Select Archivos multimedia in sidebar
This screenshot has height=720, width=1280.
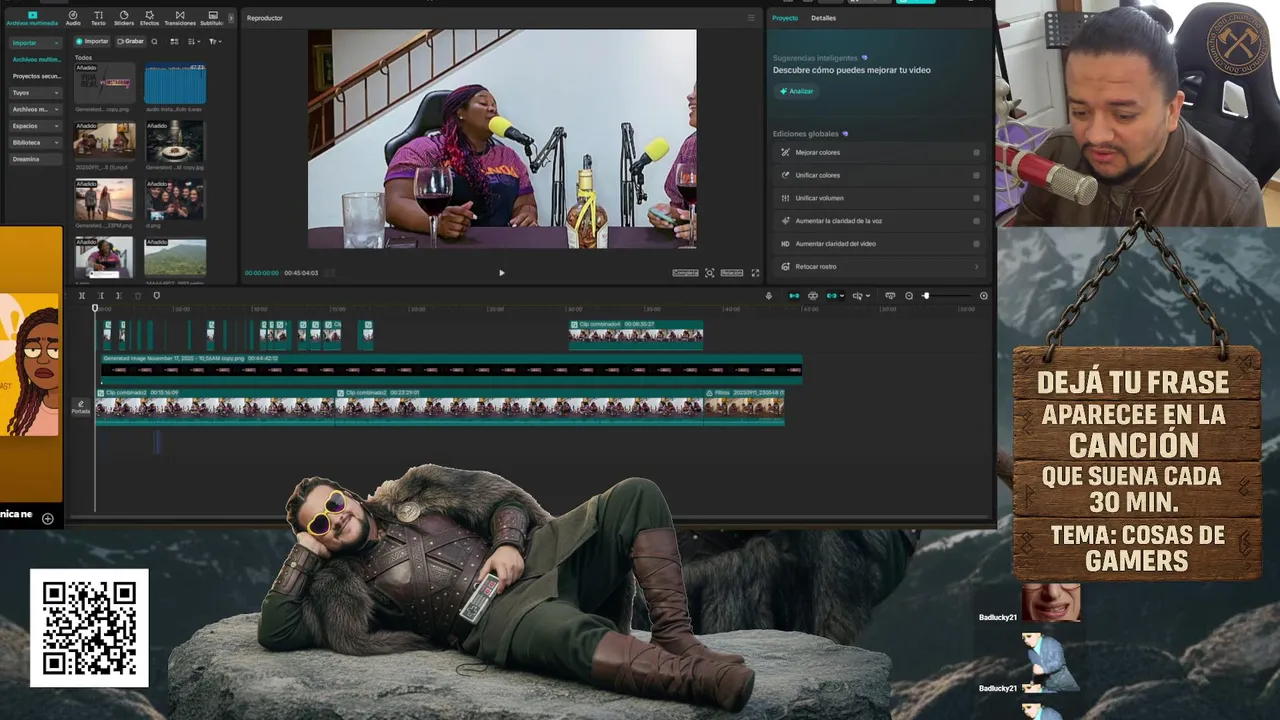tap(36, 60)
